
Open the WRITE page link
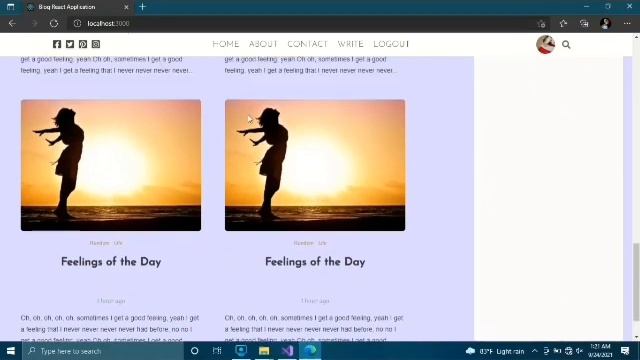350,44
